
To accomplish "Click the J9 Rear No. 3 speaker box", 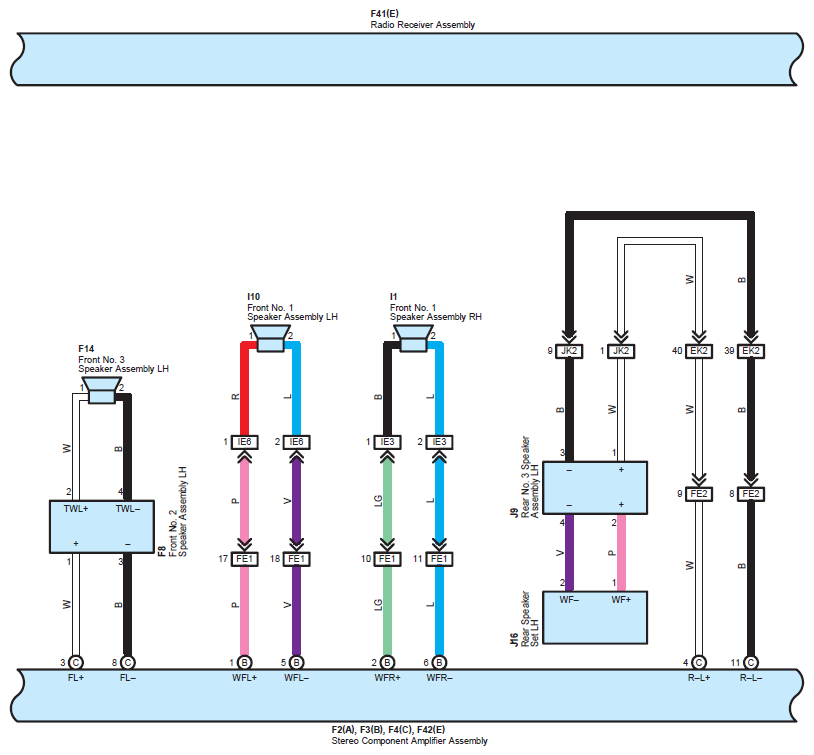I will pyautogui.click(x=595, y=487).
